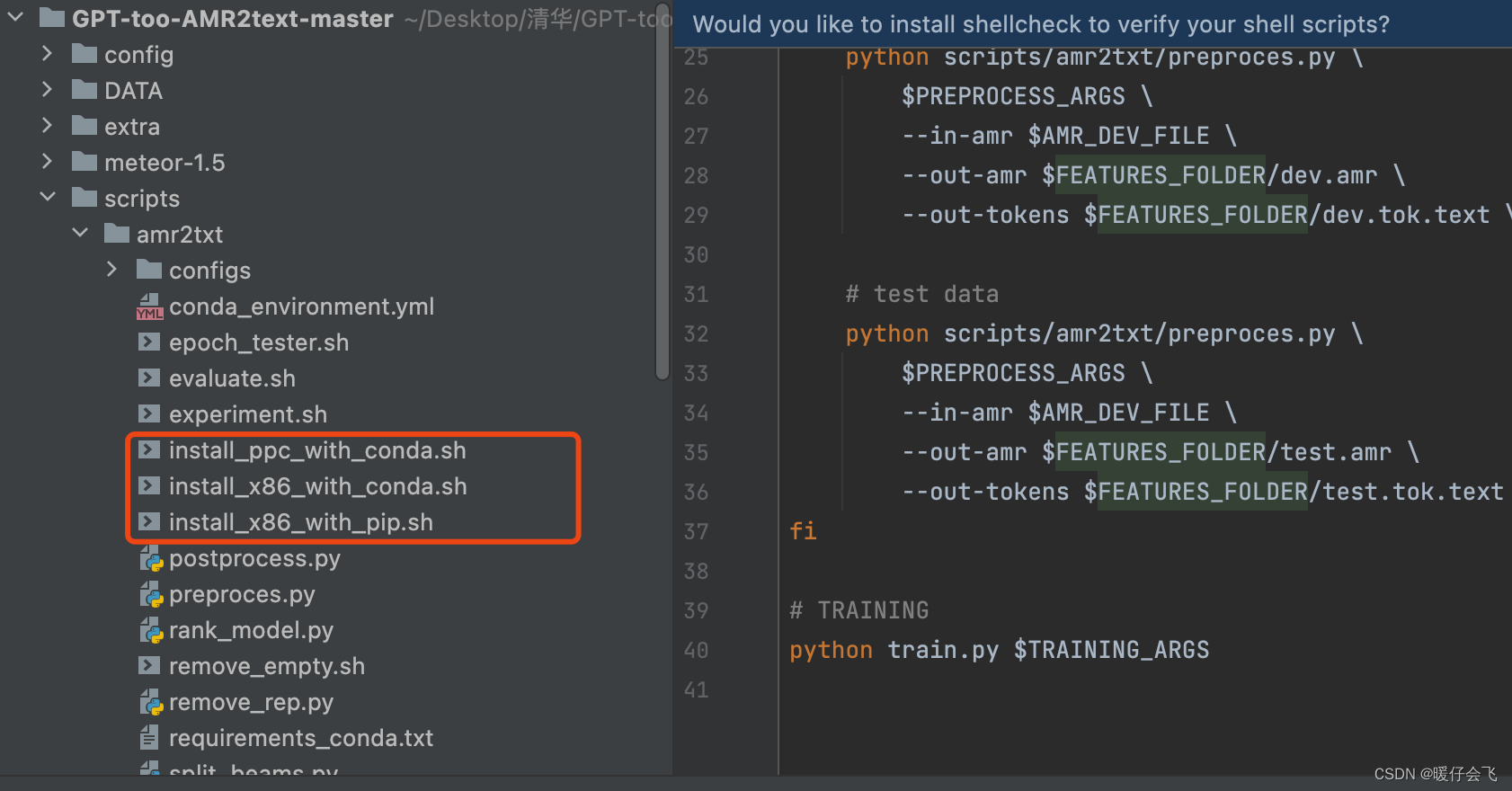Select the config folder name

point(139,55)
